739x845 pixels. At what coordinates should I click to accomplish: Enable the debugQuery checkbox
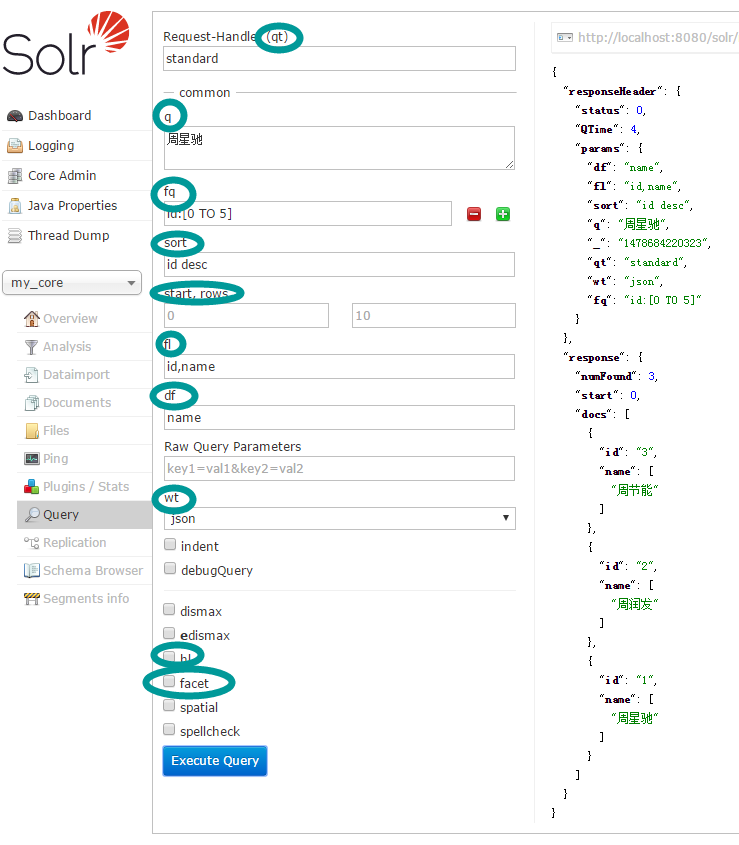(x=170, y=569)
